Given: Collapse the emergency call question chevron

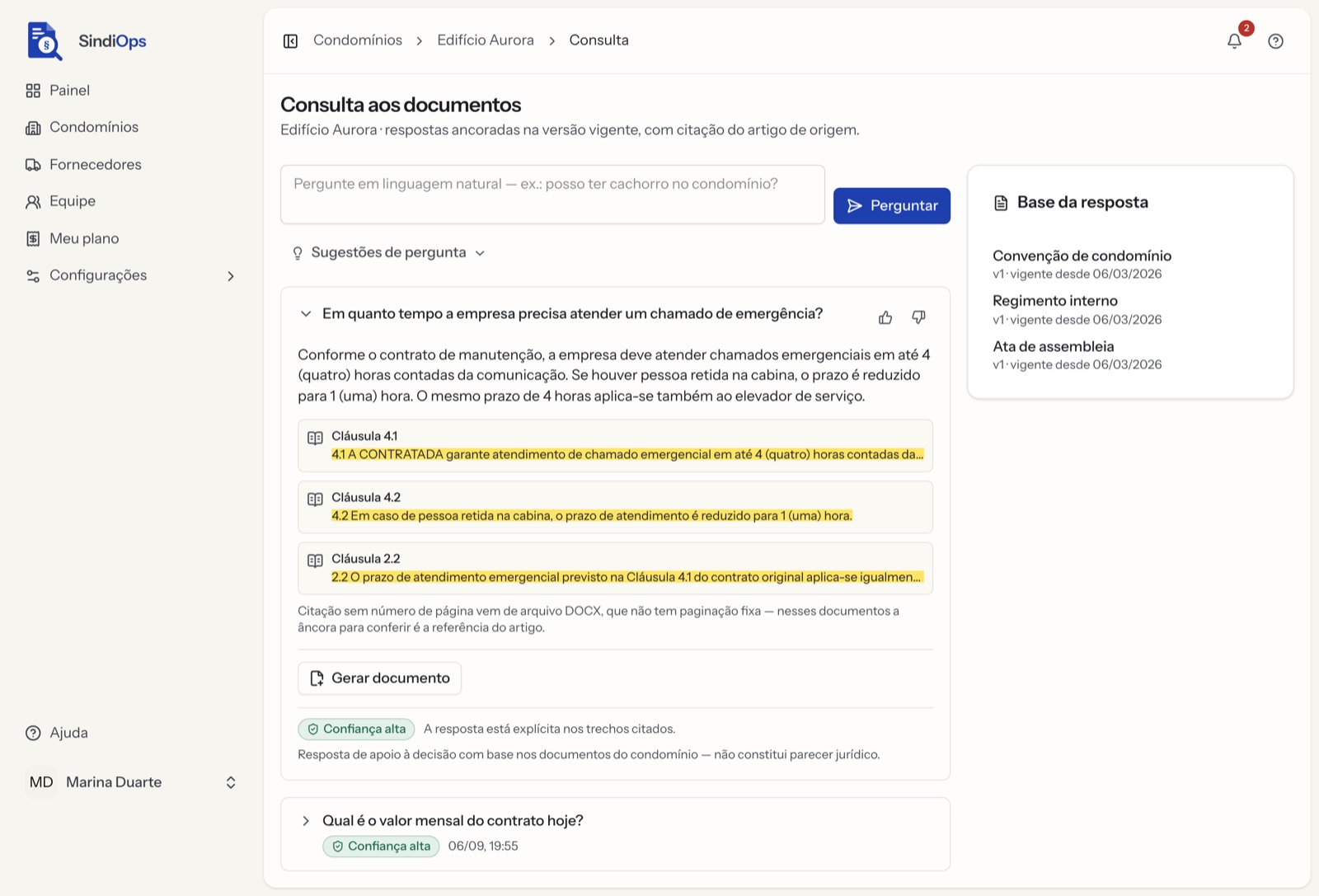Looking at the screenshot, I should tap(306, 314).
